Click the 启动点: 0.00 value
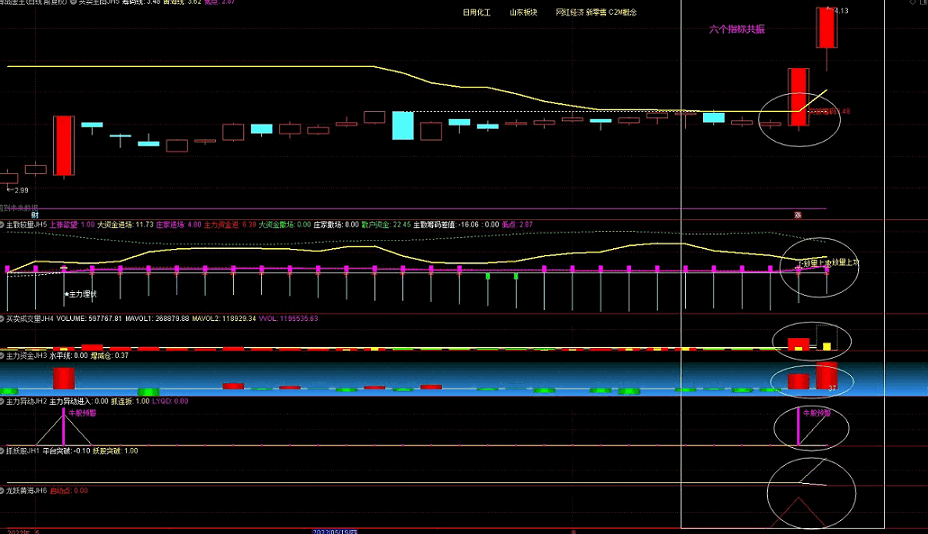 [69, 491]
